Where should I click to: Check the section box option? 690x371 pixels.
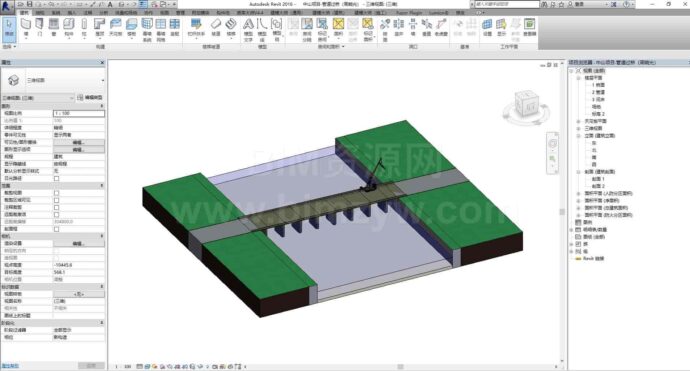(56, 229)
